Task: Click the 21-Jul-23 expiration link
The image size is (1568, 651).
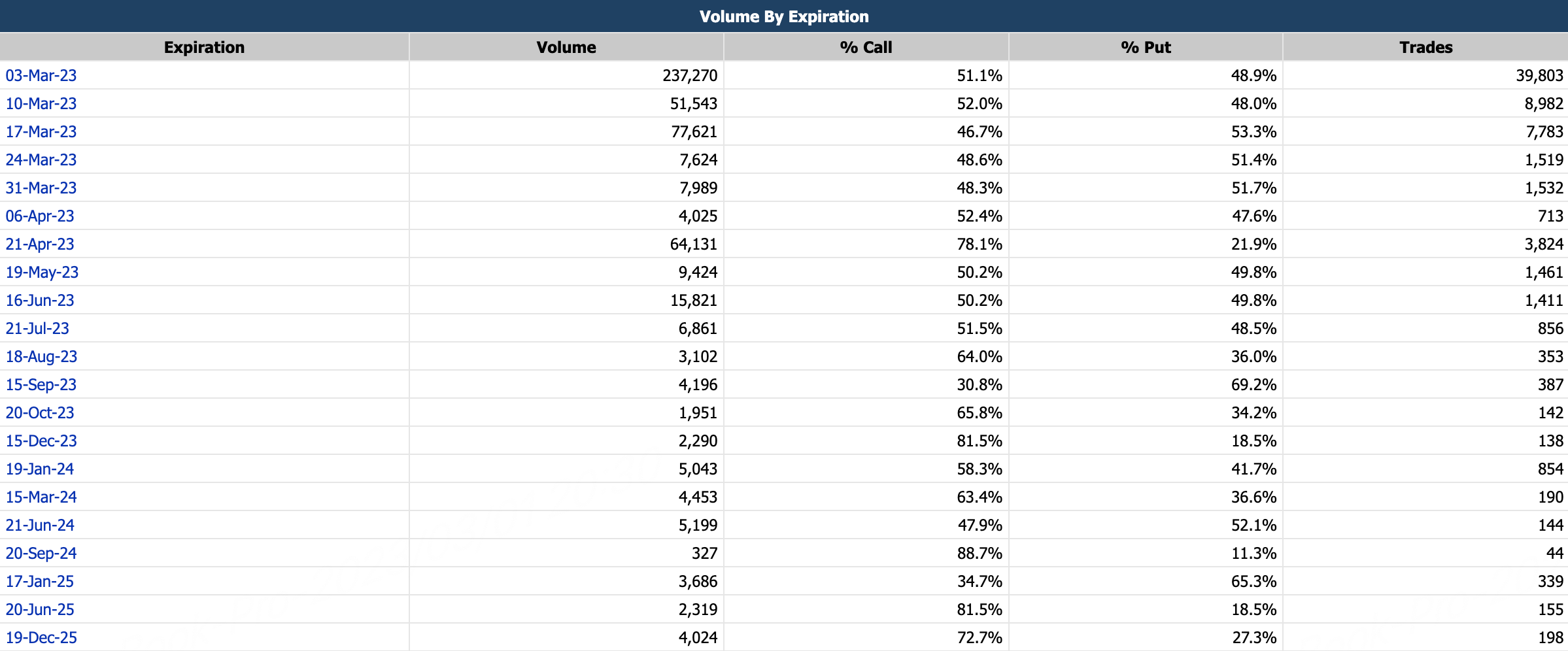Action: (x=37, y=329)
